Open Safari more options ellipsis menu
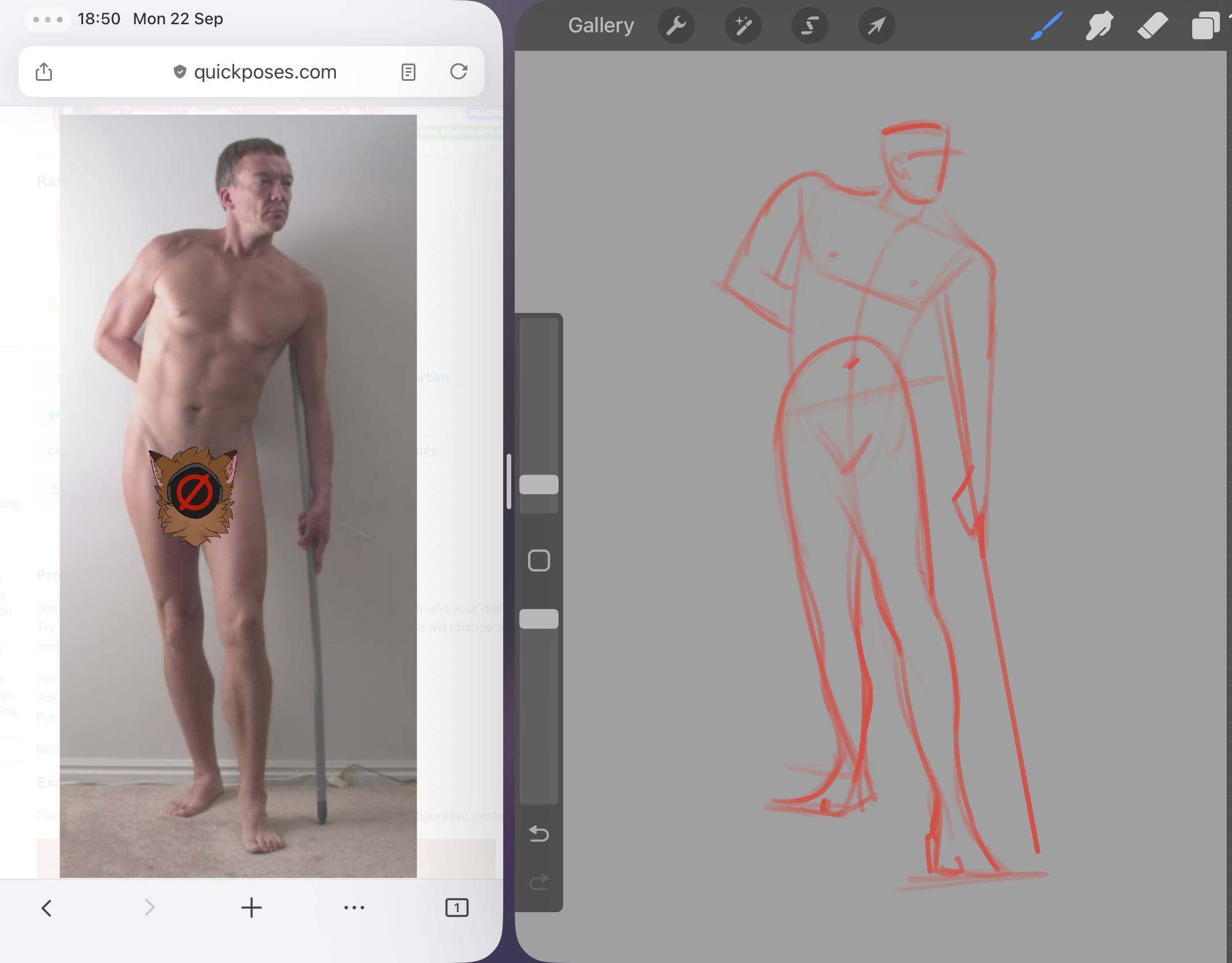The image size is (1232, 963). coord(354,908)
